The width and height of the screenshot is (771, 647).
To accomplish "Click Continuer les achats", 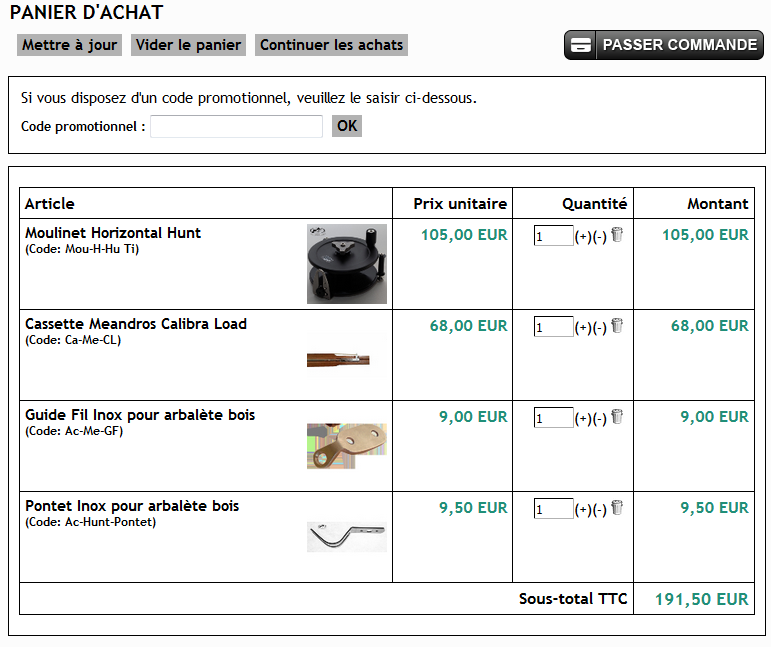I will click(331, 45).
